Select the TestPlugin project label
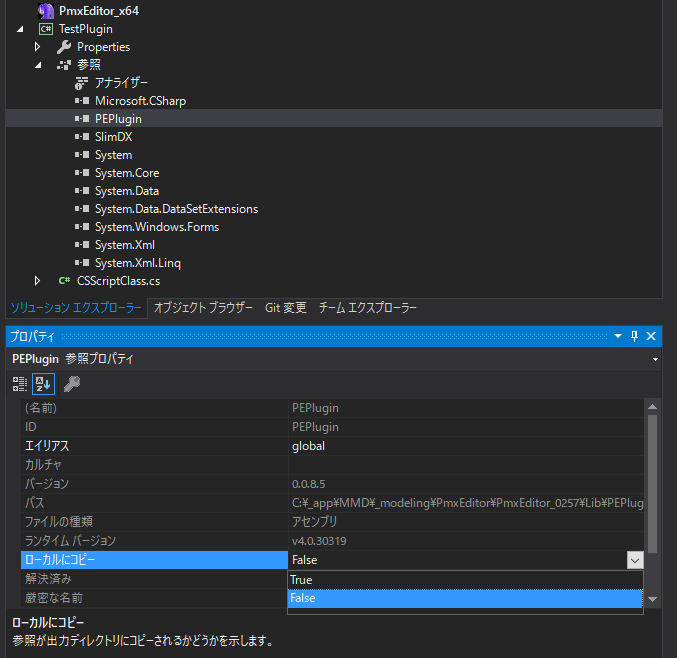This screenshot has width=677, height=658. click(x=86, y=29)
